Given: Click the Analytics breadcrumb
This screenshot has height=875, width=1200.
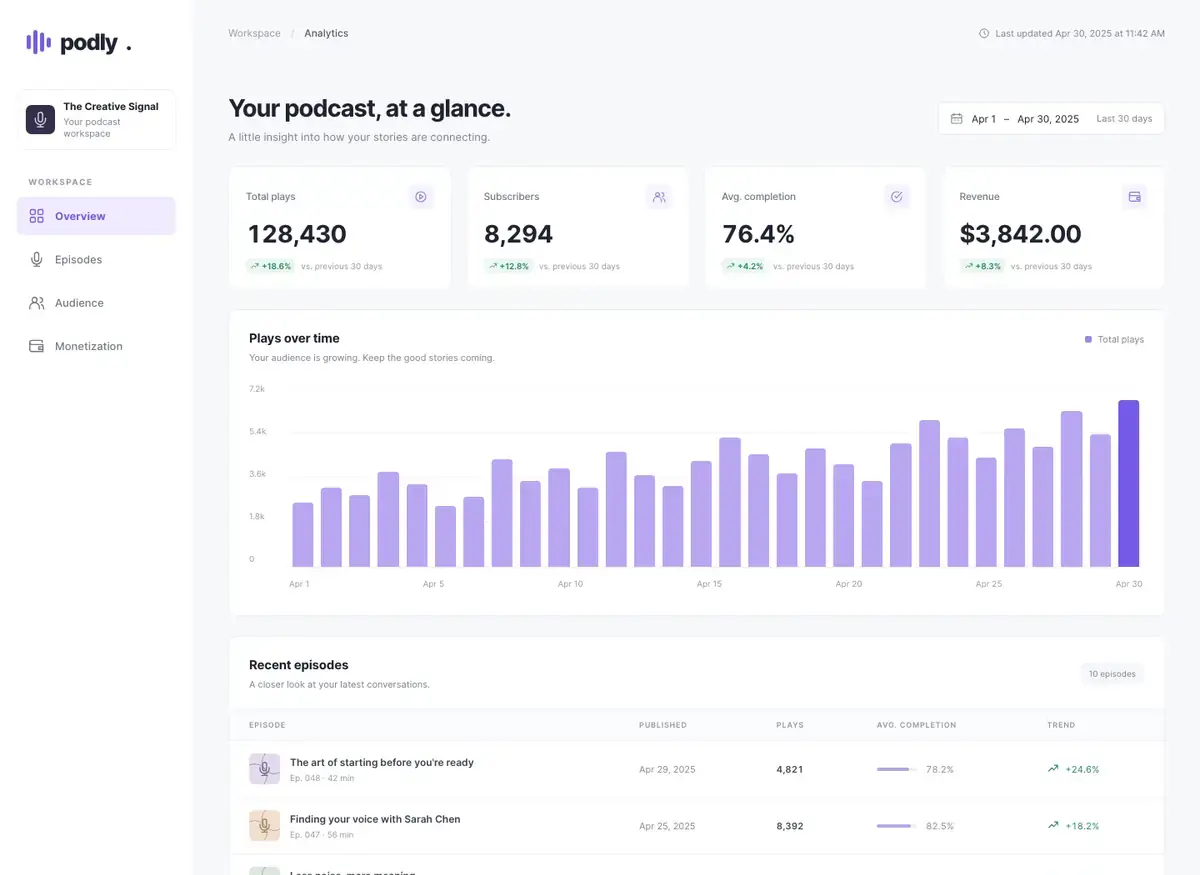Looking at the screenshot, I should click(326, 34).
